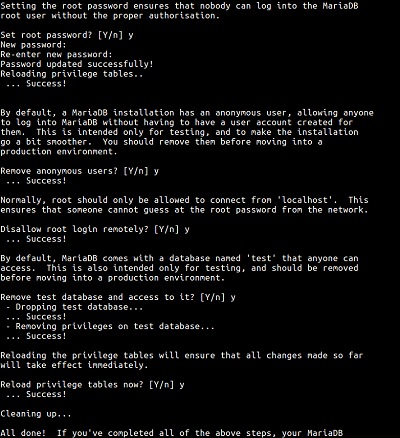
Task: Click [Y/n] after Remove anonymous users
Action: click(x=136, y=171)
